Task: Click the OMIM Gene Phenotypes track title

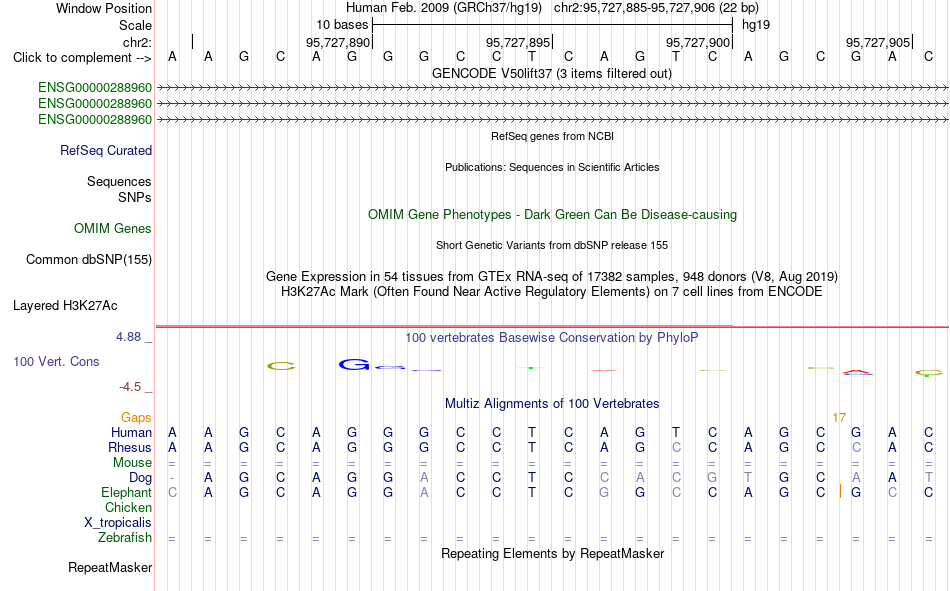Action: tap(552, 215)
